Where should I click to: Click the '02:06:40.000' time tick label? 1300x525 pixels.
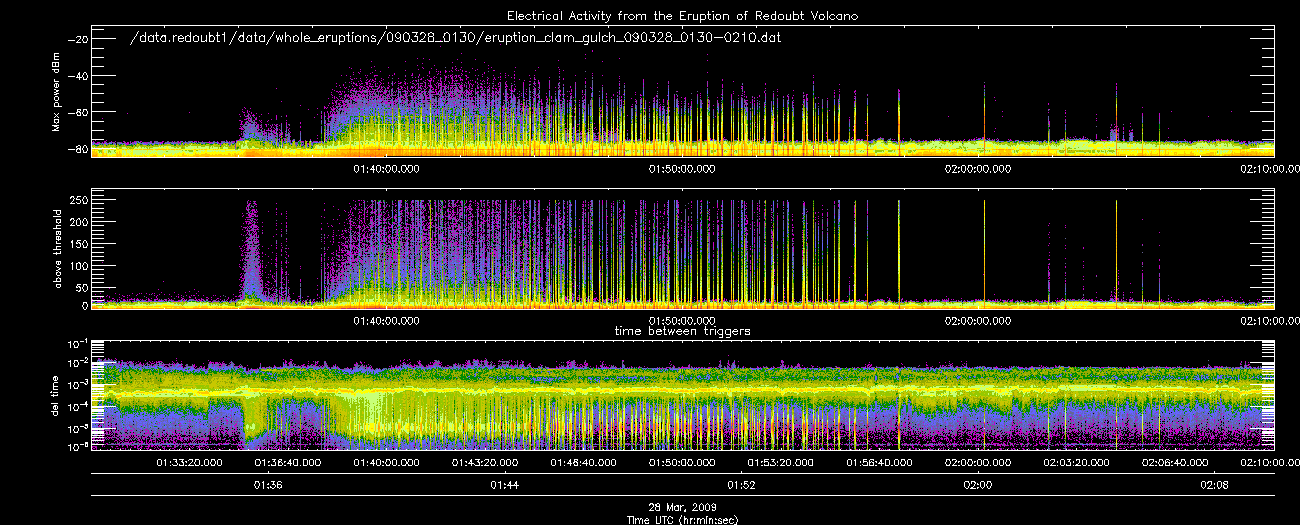(x=1175, y=463)
